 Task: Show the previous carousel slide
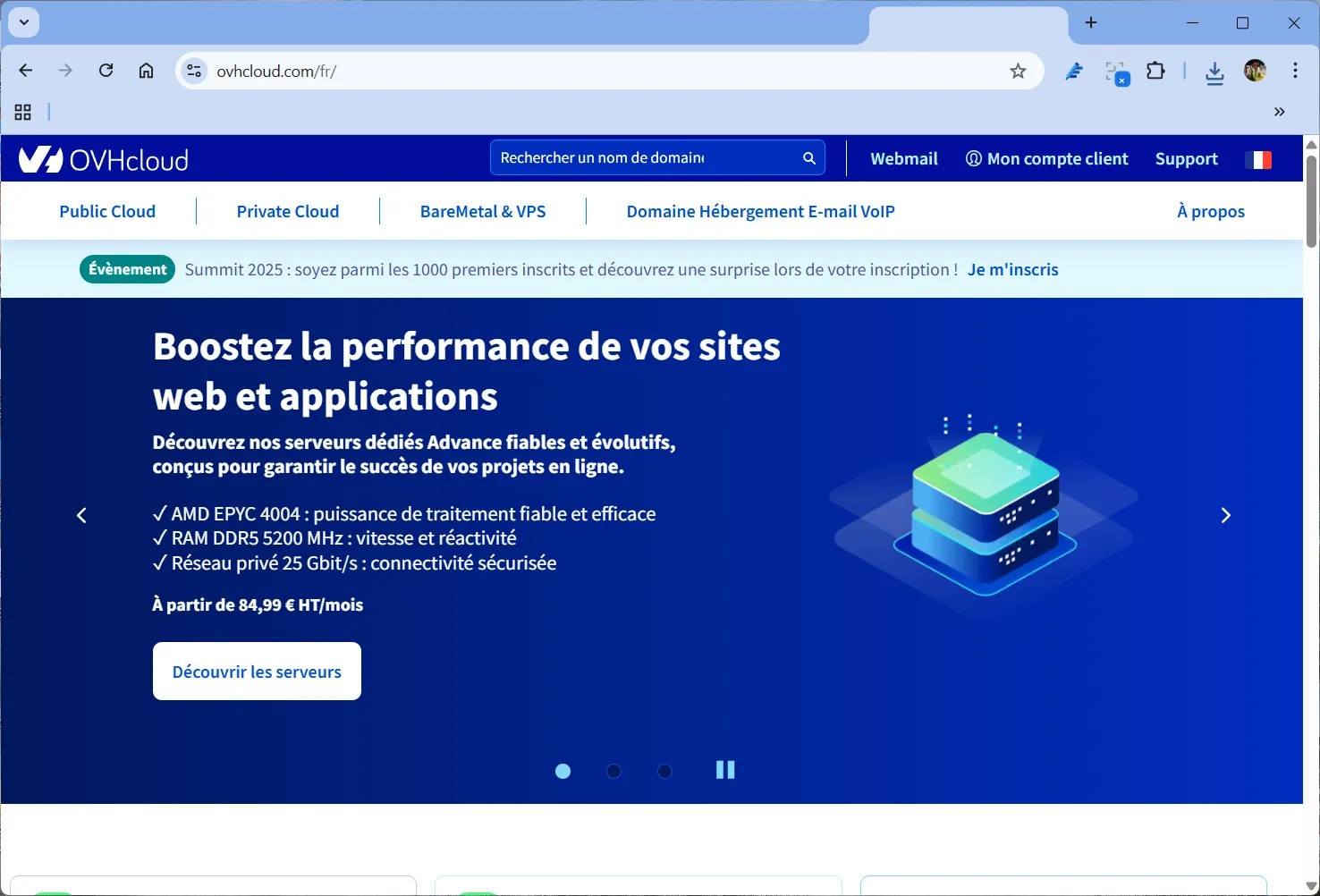81,515
